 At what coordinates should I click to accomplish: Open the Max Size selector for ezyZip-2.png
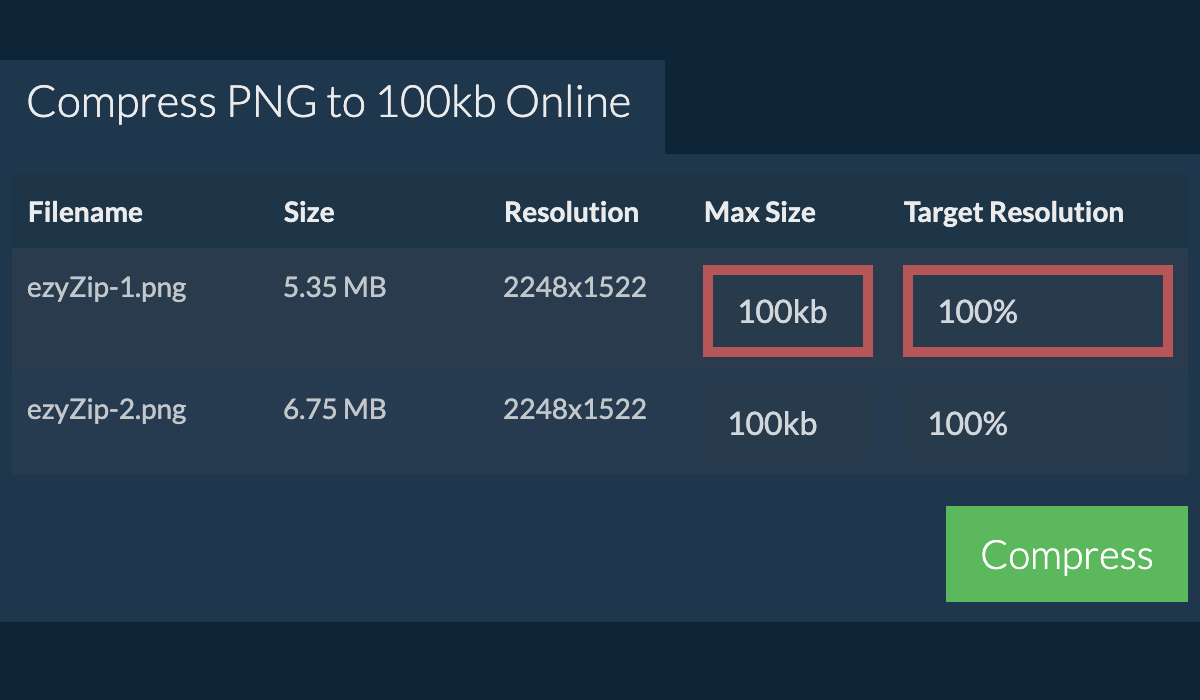773,423
